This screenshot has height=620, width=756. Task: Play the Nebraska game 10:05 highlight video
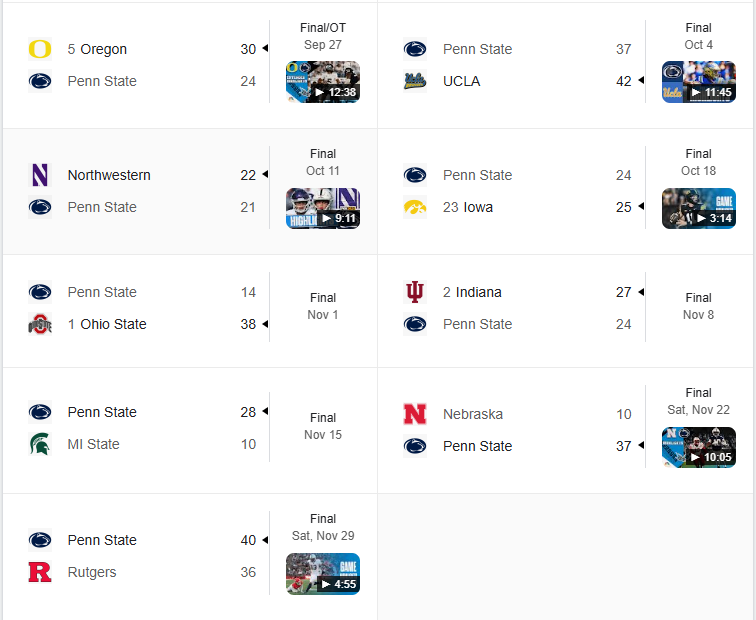tap(698, 447)
